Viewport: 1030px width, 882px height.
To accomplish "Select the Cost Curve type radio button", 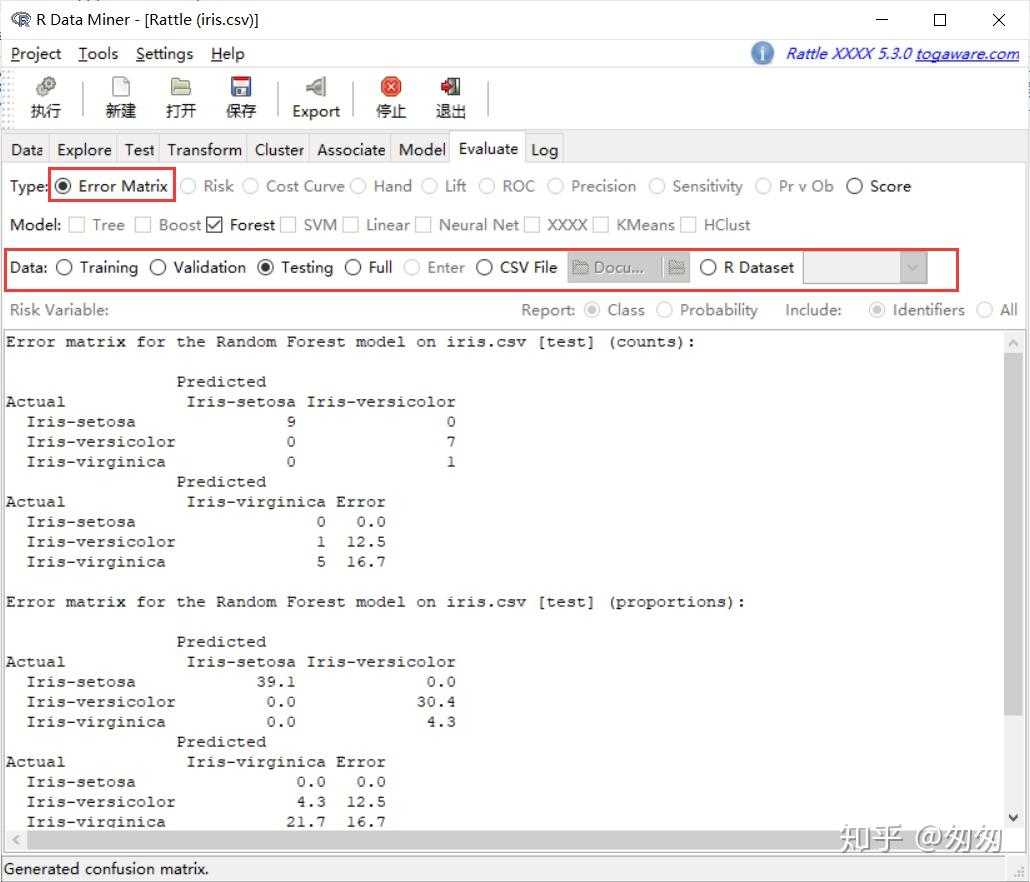I will [x=250, y=187].
